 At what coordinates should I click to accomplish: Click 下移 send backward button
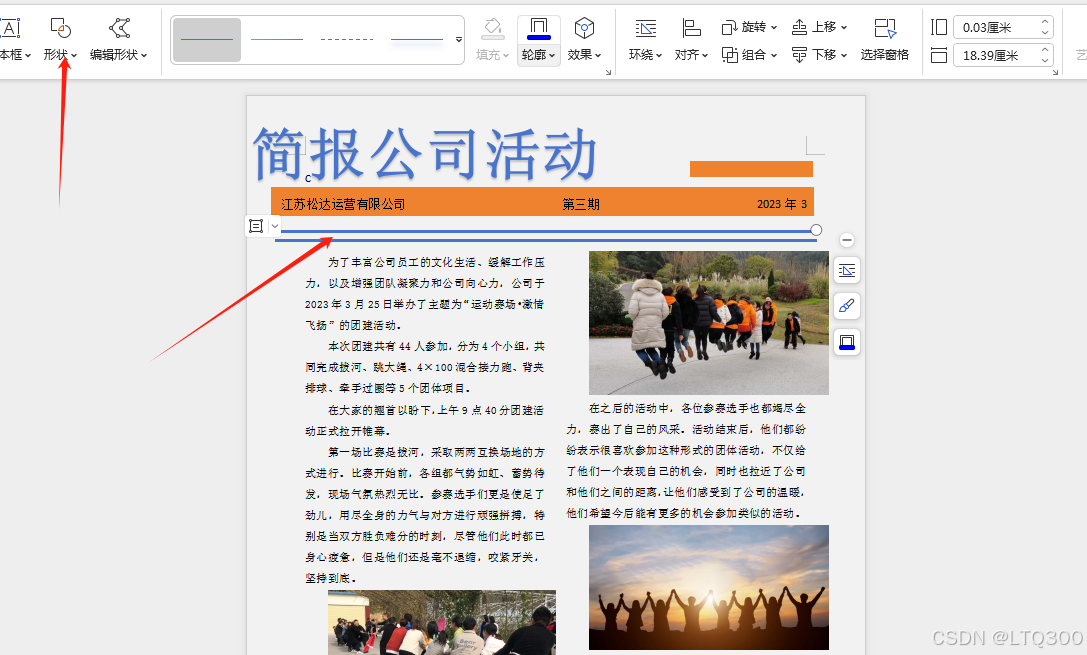coord(814,55)
